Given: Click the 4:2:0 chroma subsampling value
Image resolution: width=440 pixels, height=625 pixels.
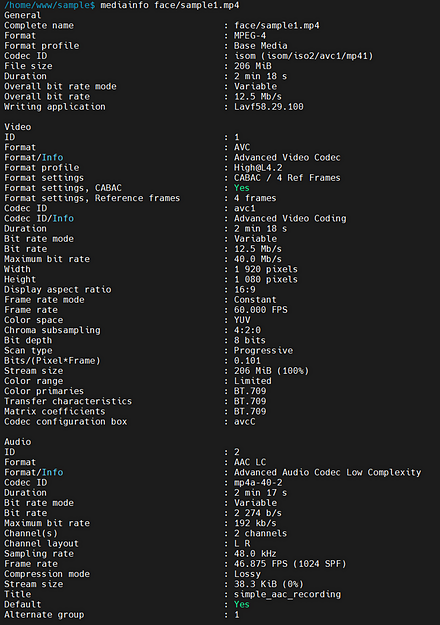Looking at the screenshot, I should pos(247,330).
